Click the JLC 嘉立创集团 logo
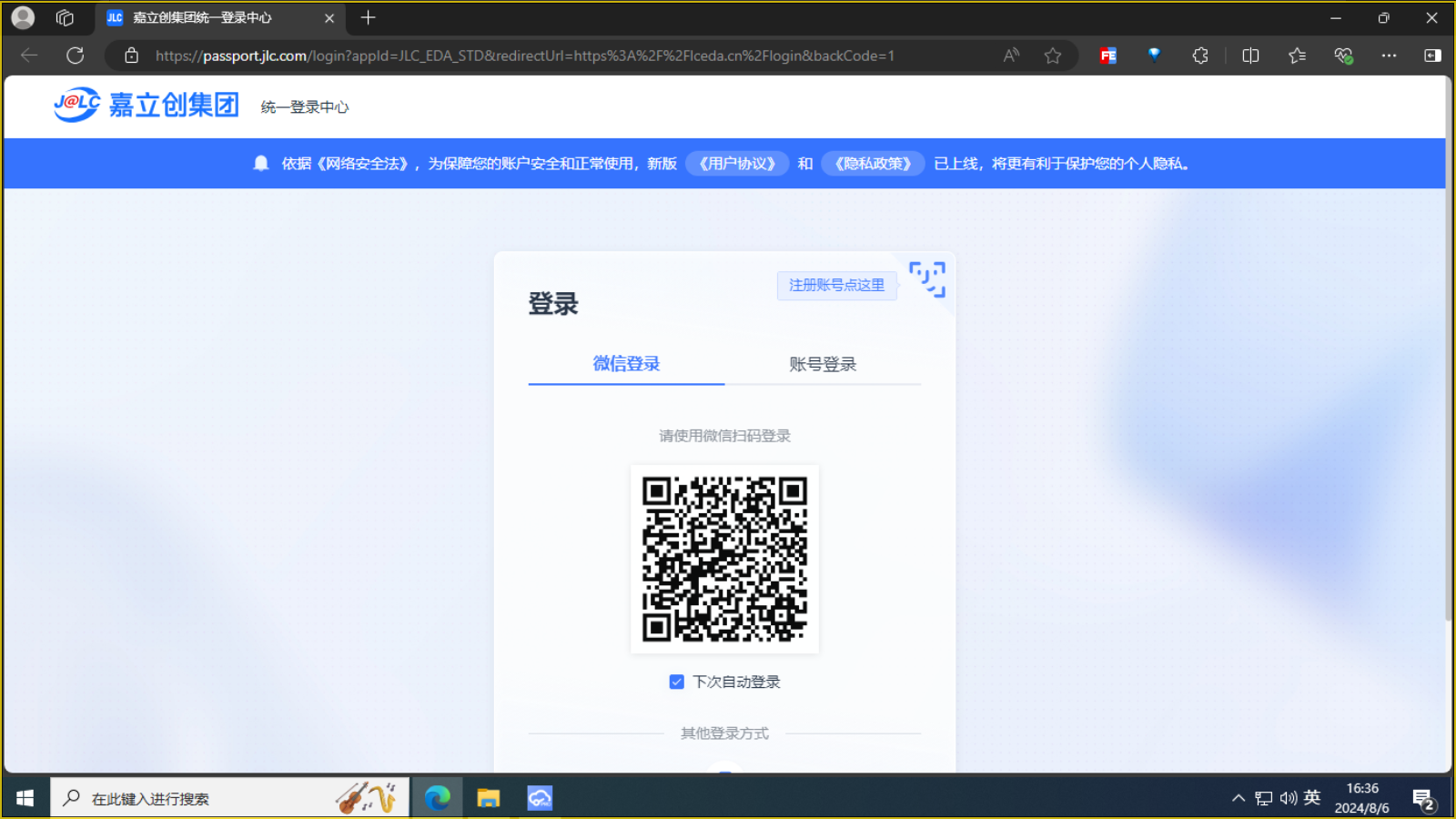 pyautogui.click(x=147, y=106)
